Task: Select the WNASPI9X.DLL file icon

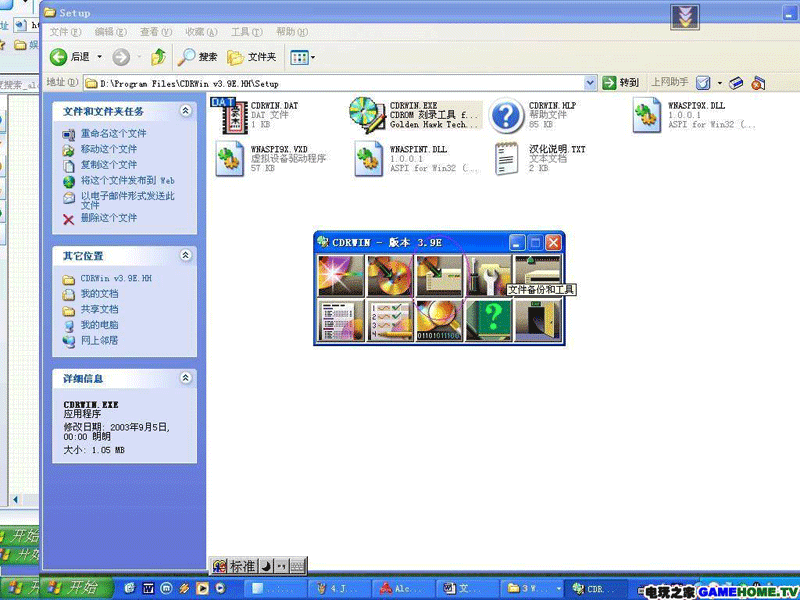Action: click(x=647, y=116)
